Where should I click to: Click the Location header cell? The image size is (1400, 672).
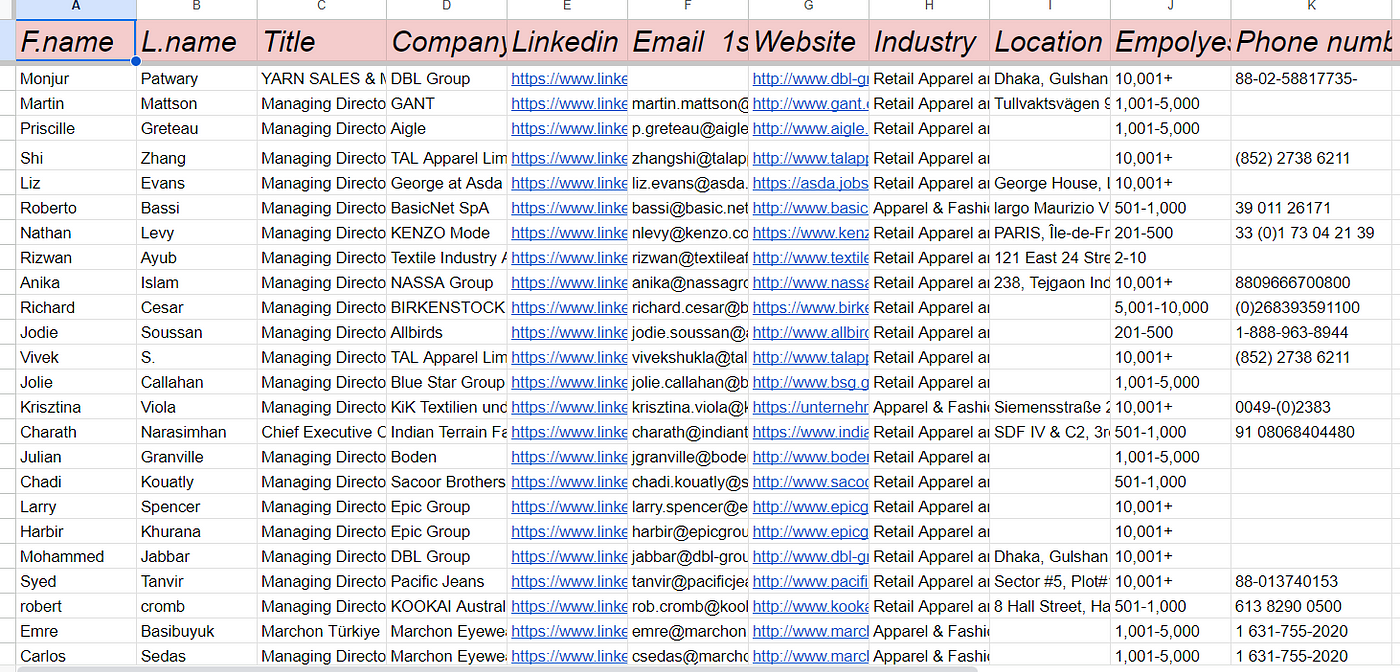[1050, 42]
